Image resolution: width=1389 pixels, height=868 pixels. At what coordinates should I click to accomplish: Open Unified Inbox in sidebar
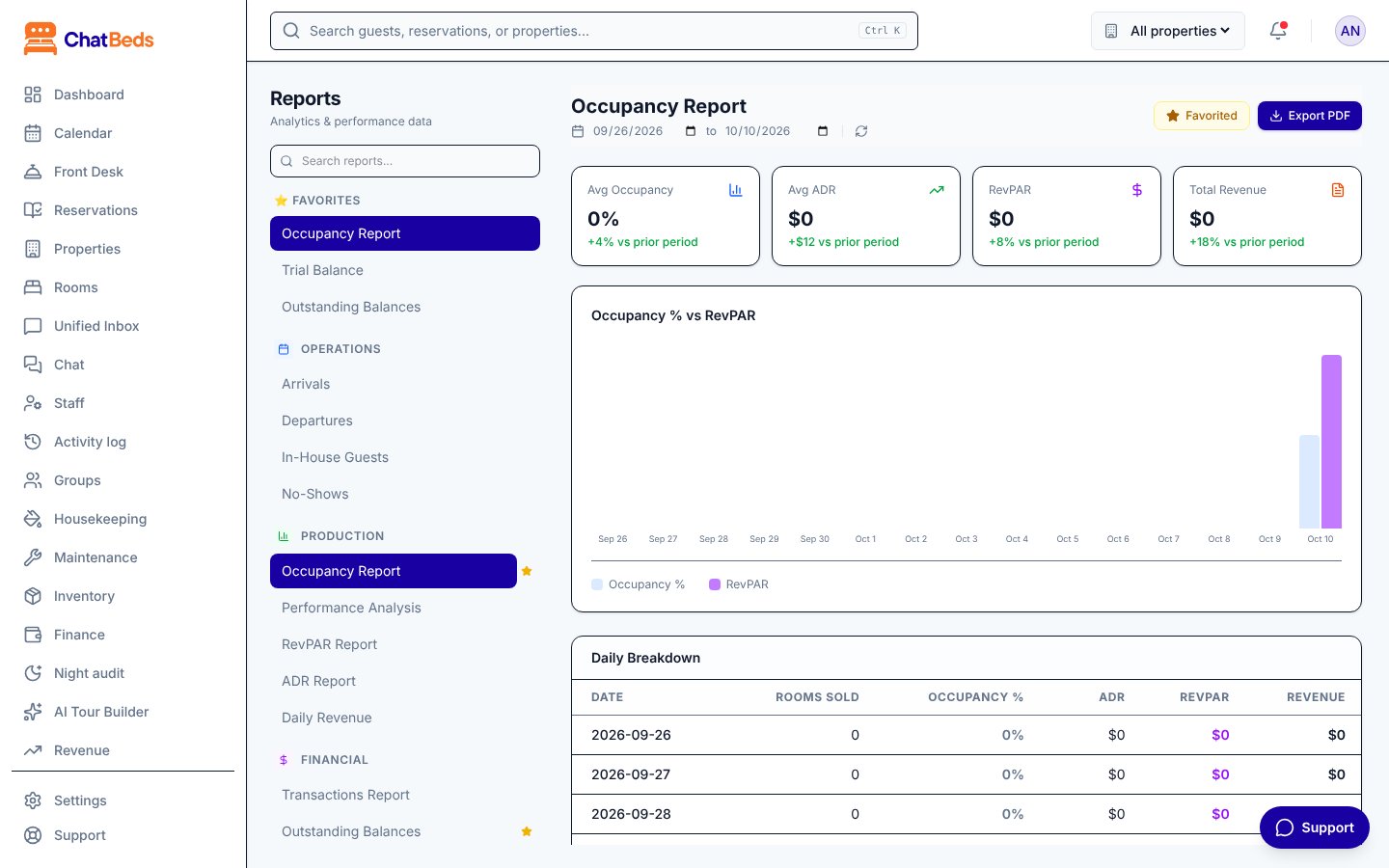pyautogui.click(x=123, y=326)
